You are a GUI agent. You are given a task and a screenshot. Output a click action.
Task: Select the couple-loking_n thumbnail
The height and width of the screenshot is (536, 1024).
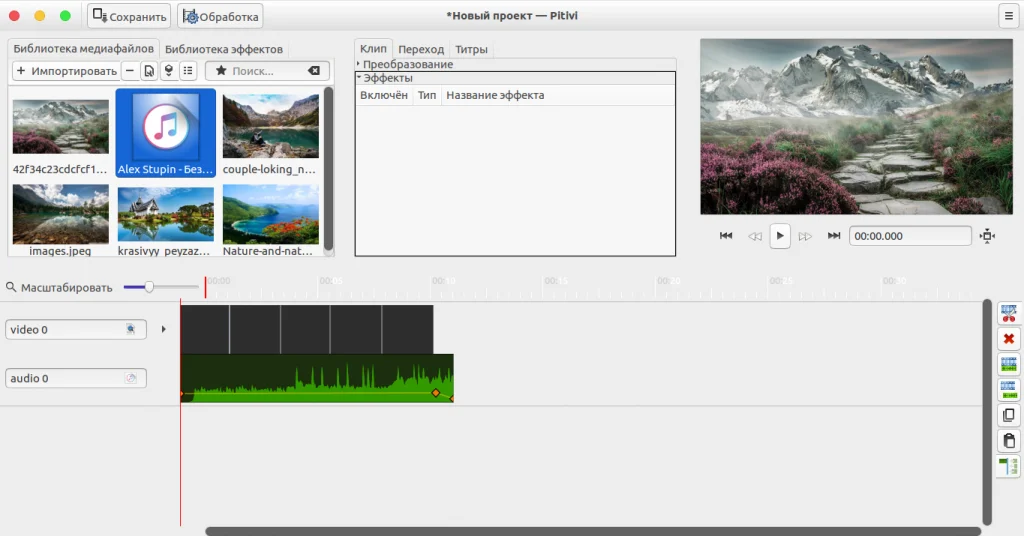(270, 133)
